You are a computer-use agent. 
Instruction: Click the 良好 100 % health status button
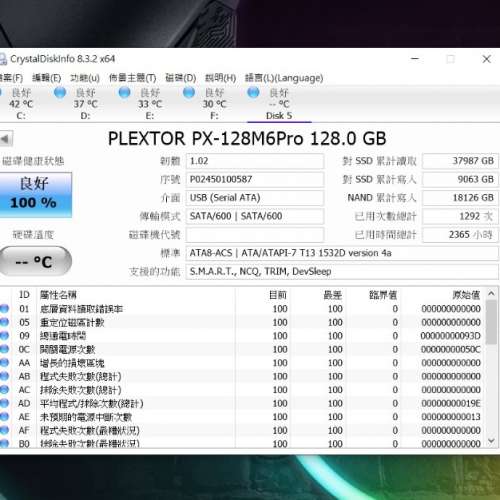[x=35, y=195]
